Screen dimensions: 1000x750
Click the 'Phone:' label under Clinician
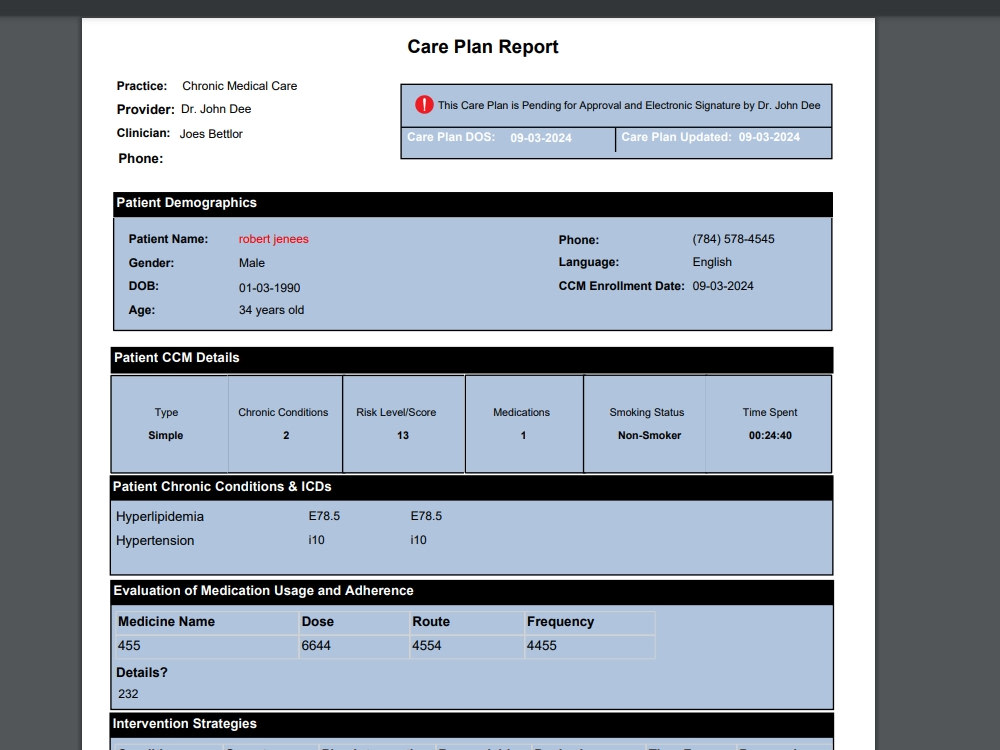pos(141,159)
